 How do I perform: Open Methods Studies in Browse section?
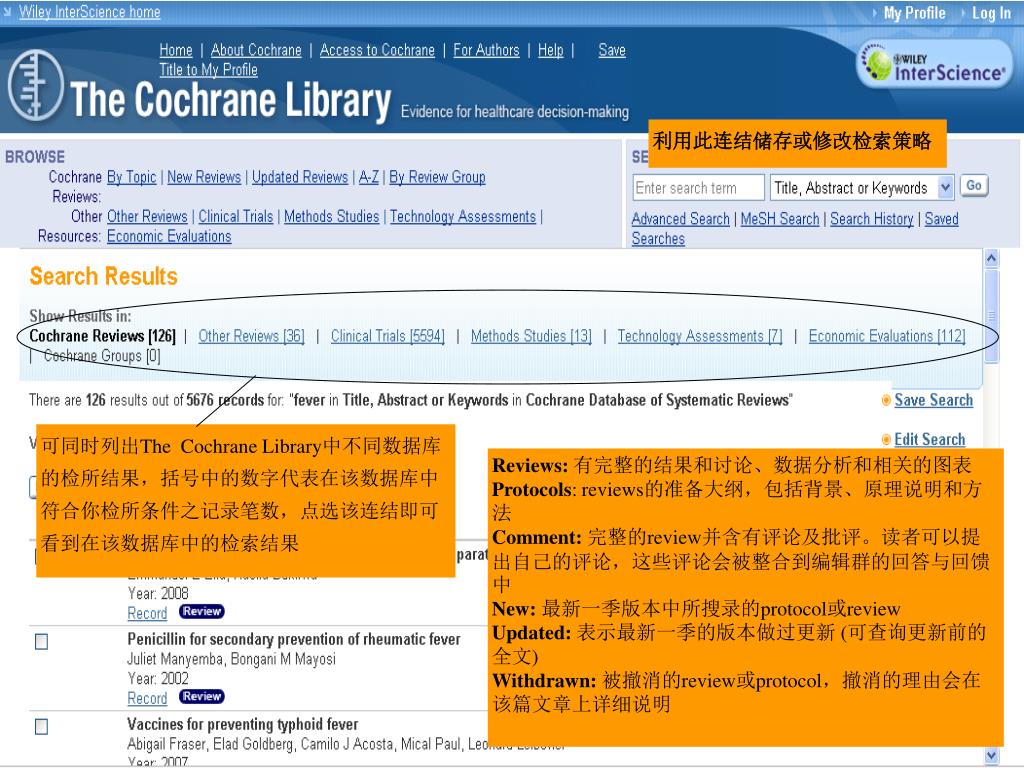click(x=331, y=216)
